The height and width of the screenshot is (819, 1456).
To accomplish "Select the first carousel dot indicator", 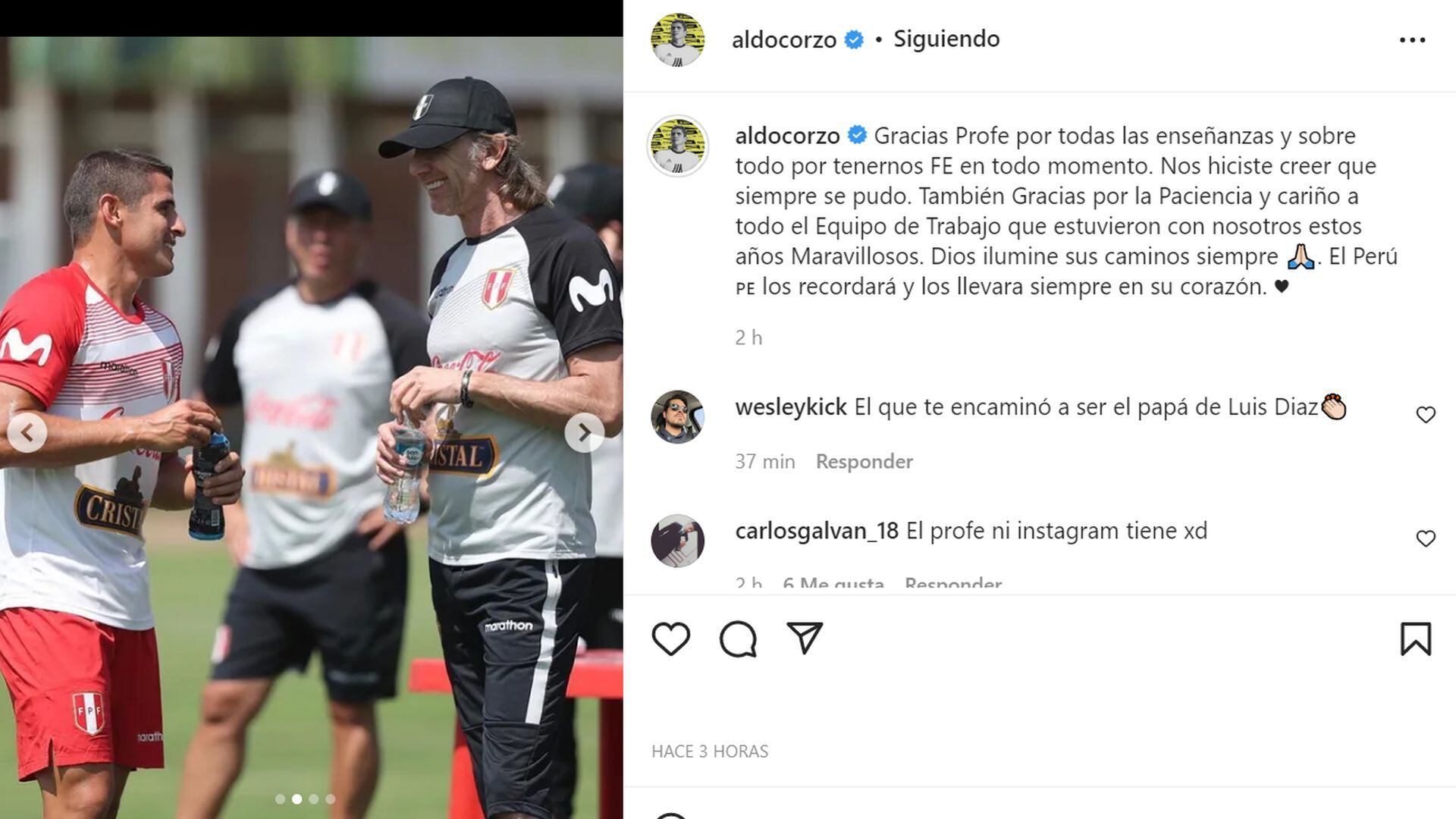I will pyautogui.click(x=280, y=799).
